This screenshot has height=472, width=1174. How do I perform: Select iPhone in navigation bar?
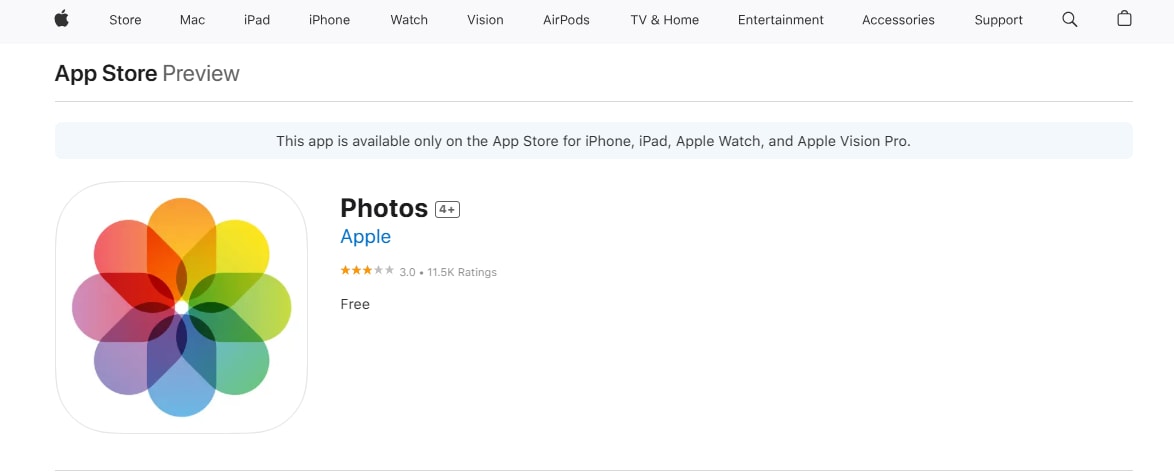(x=329, y=20)
